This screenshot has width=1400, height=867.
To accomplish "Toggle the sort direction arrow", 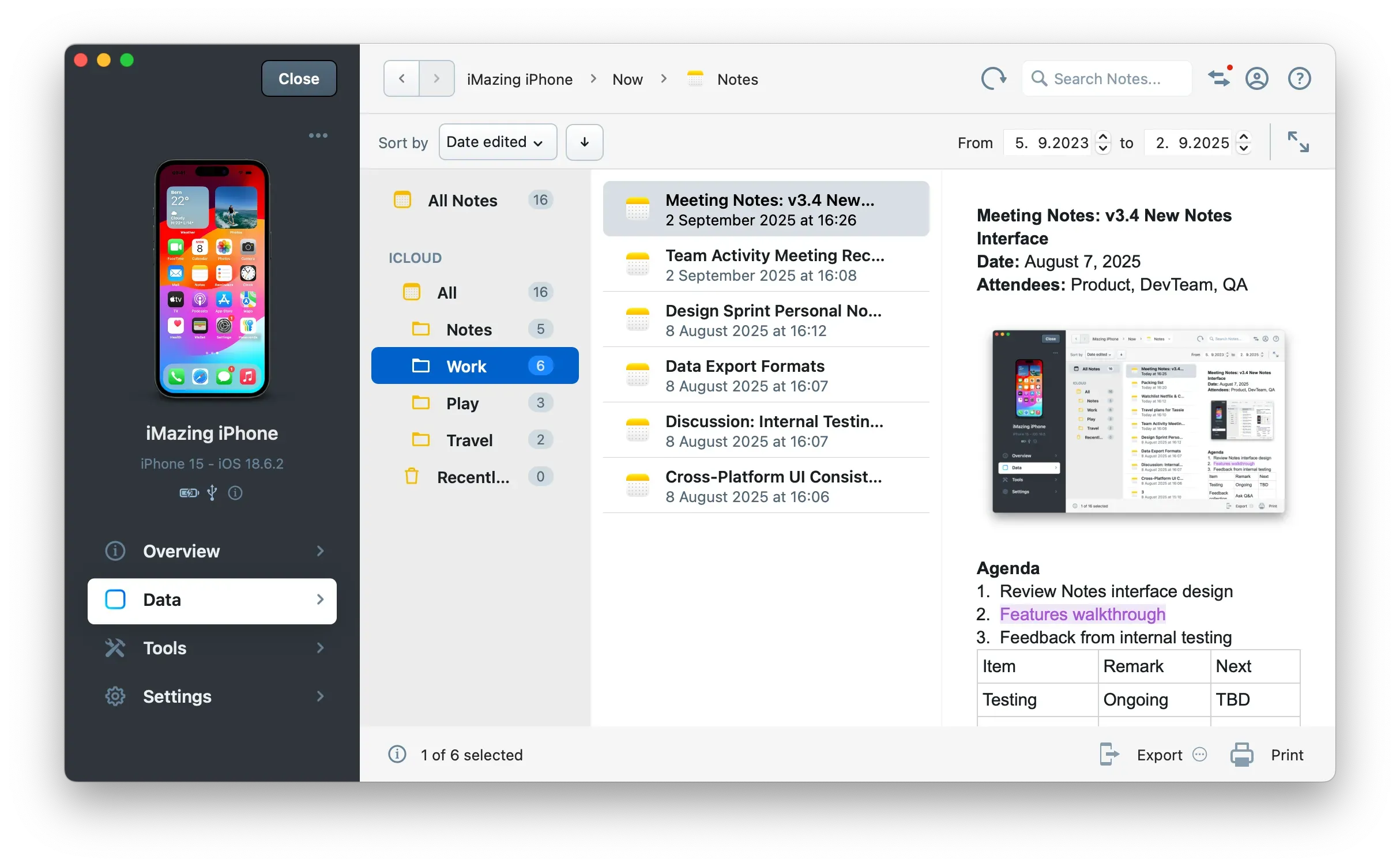I will pos(584,142).
